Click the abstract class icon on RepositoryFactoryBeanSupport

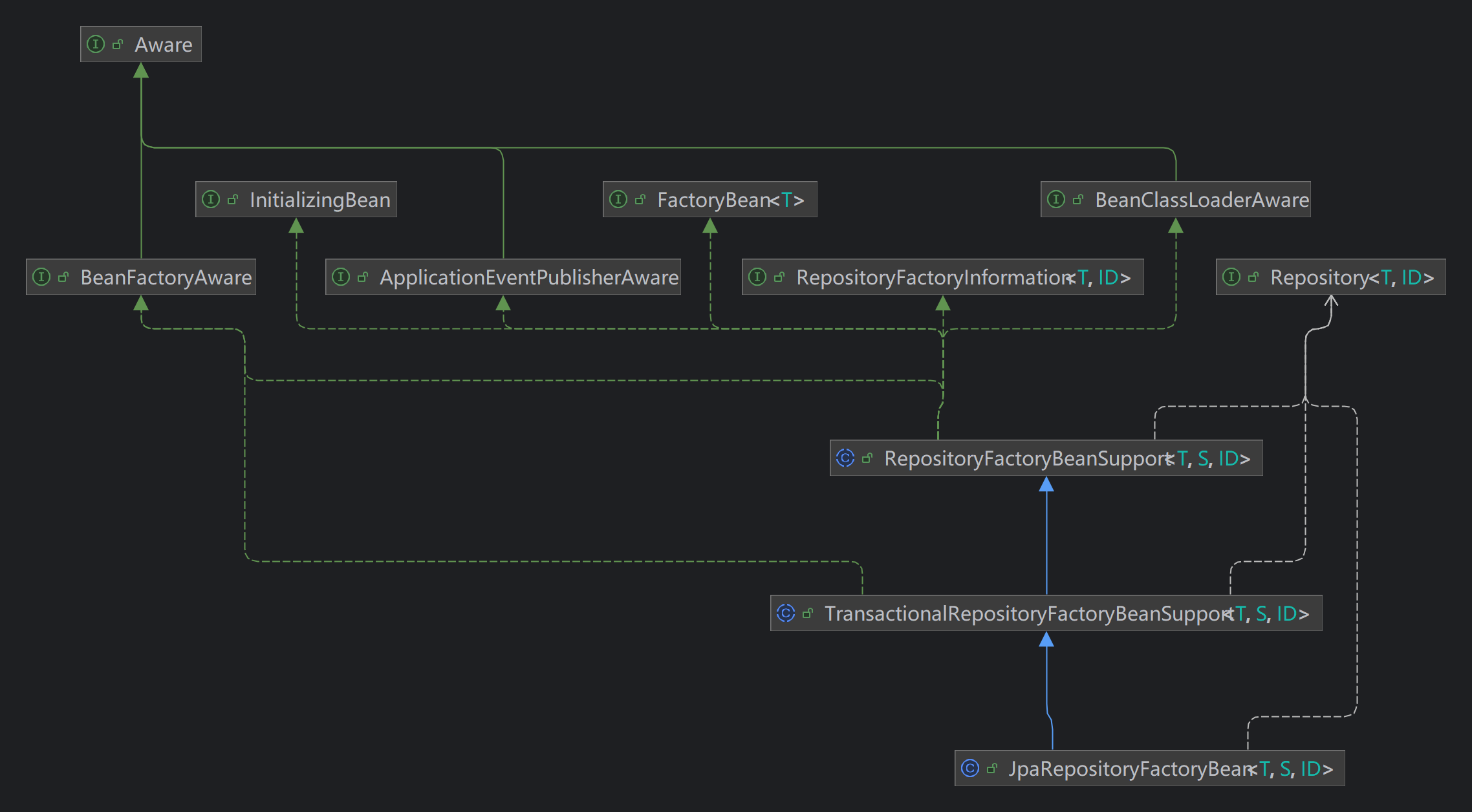tap(845, 458)
